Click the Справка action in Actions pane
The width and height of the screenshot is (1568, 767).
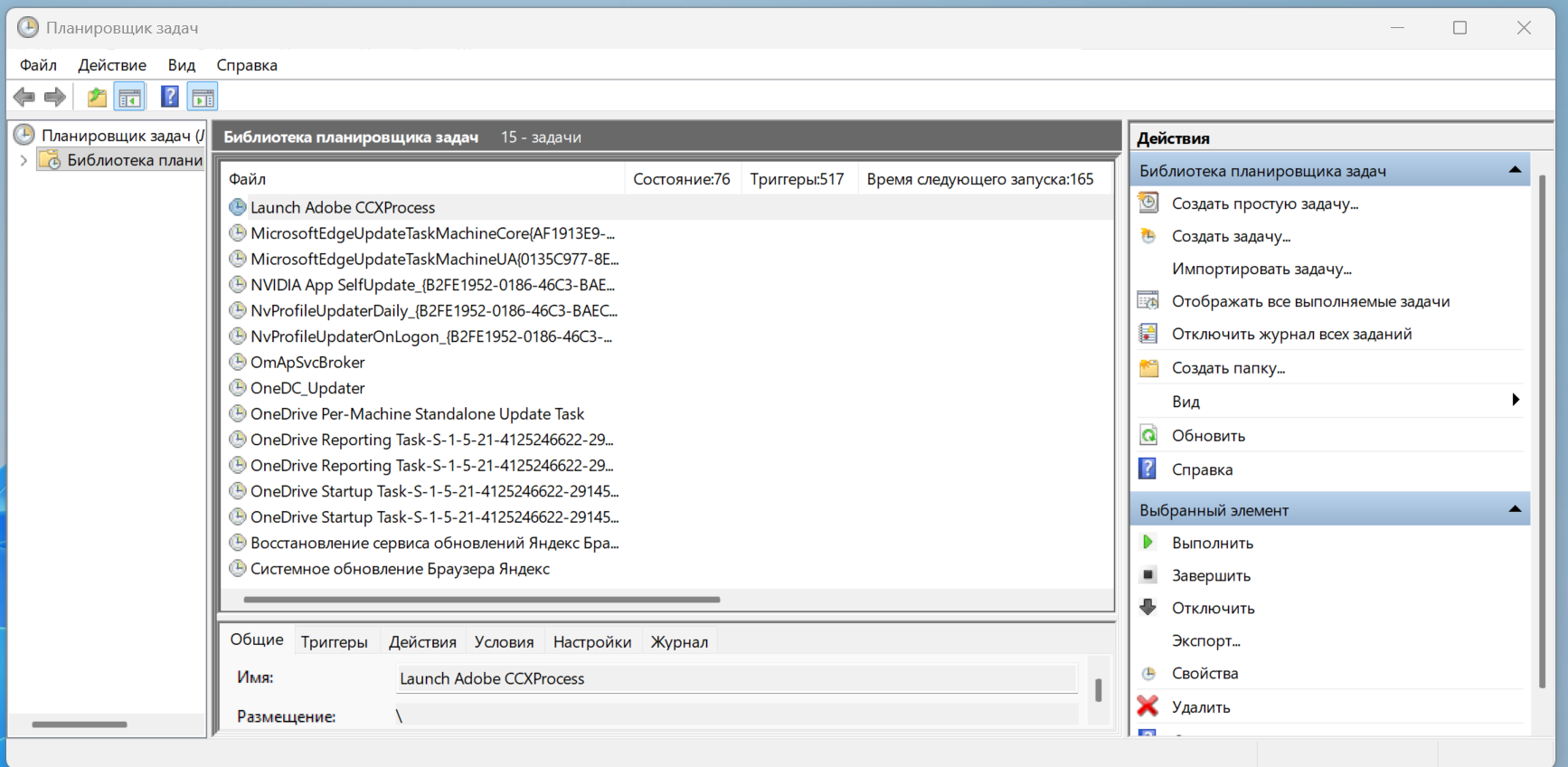pos(1203,469)
